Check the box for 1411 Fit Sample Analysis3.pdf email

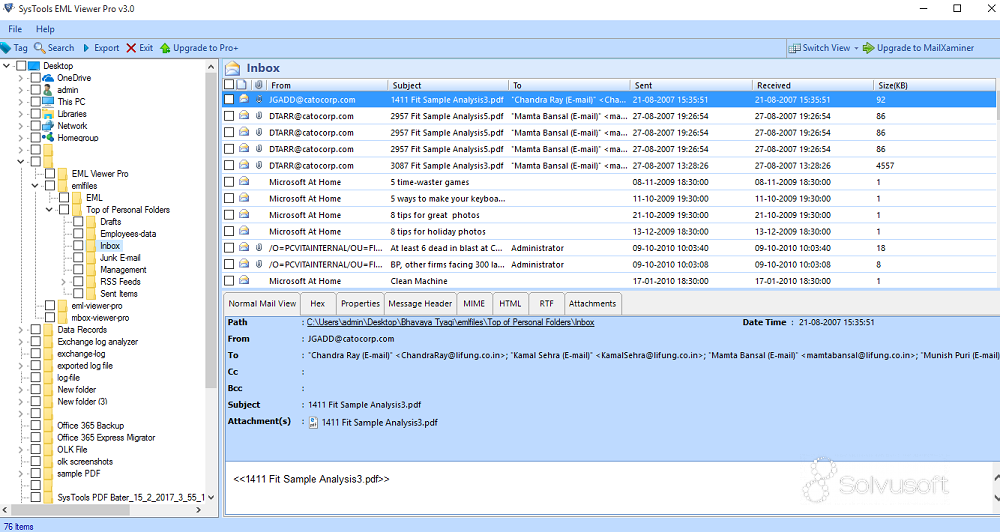(x=229, y=100)
